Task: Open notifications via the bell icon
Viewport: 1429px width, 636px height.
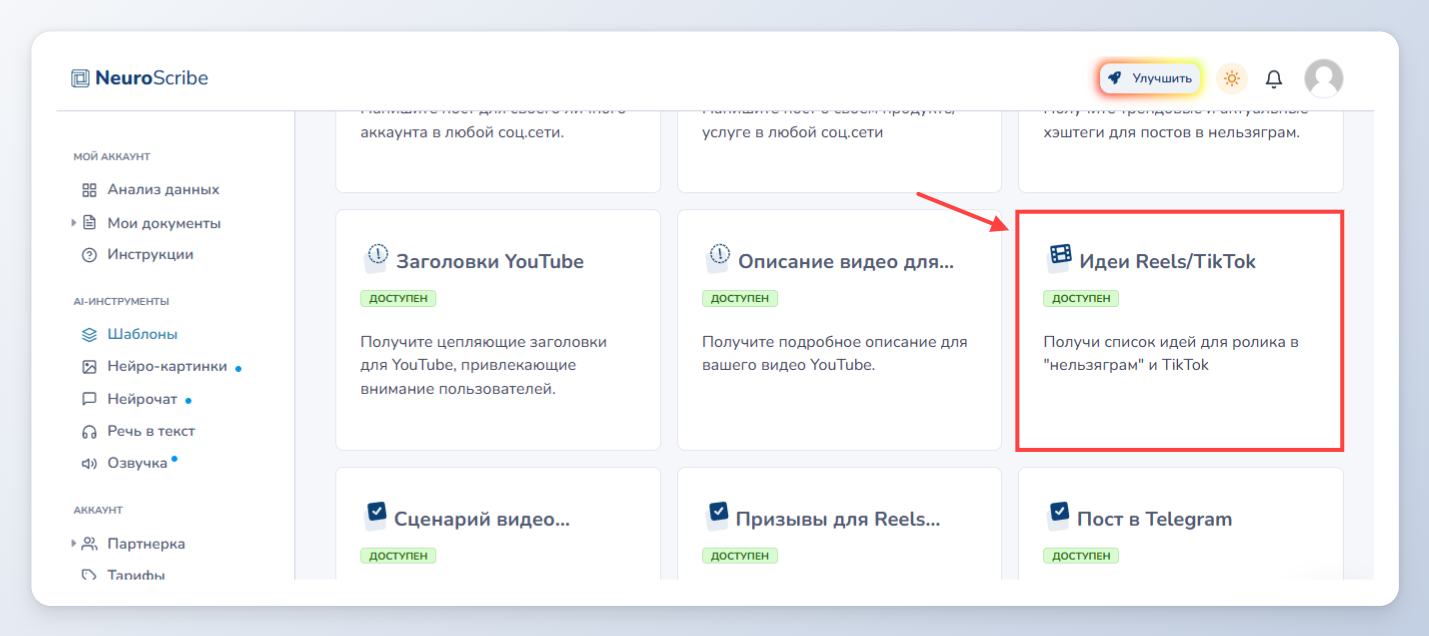Action: (x=1274, y=78)
